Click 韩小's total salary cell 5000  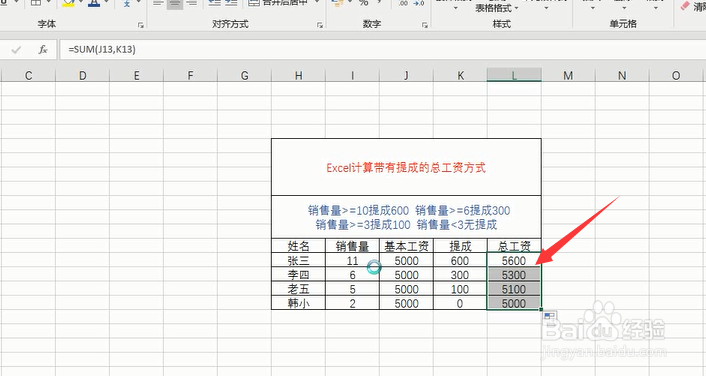pos(514,303)
